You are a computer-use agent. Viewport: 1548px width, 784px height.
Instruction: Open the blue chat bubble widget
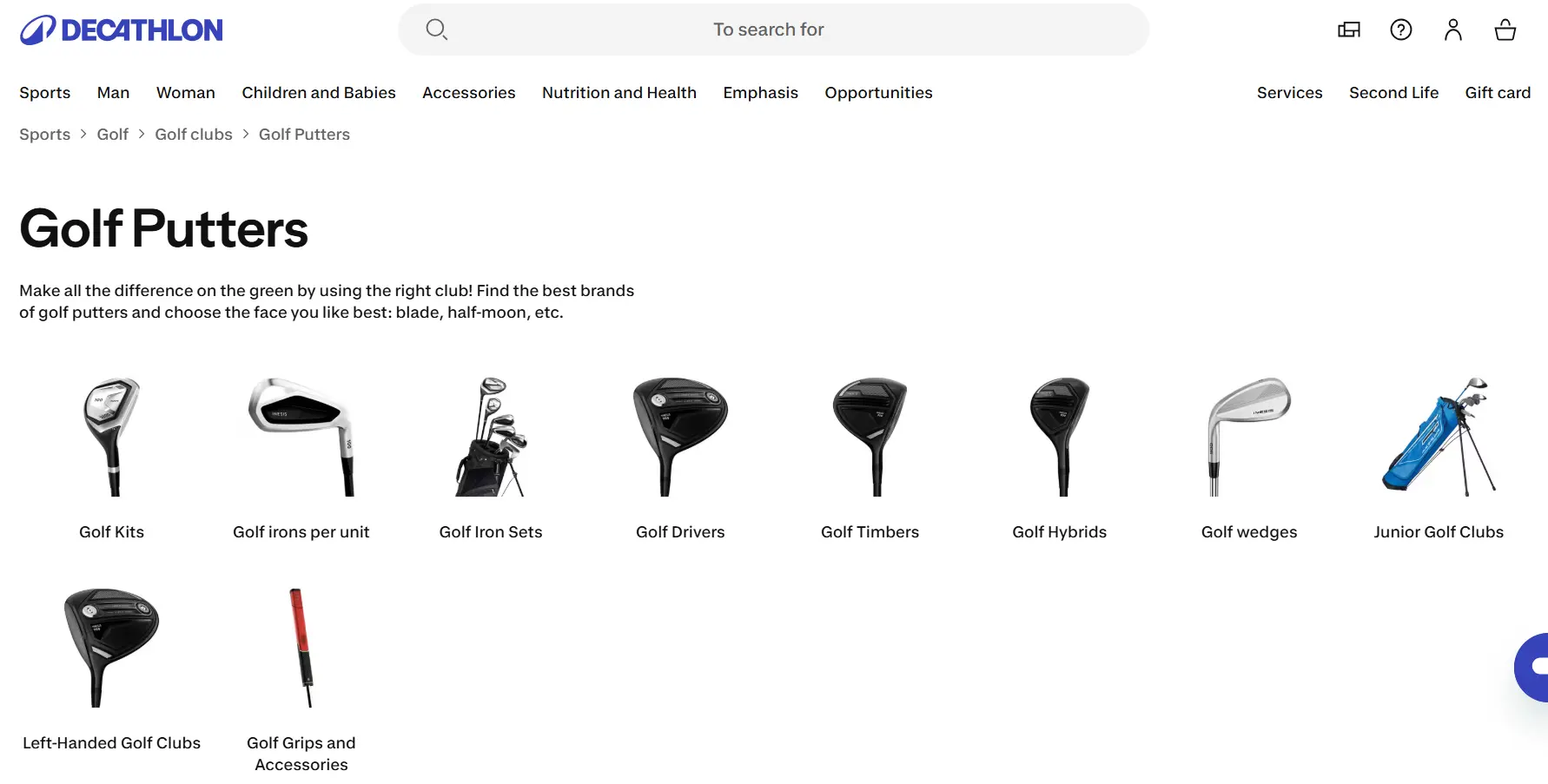point(1534,667)
